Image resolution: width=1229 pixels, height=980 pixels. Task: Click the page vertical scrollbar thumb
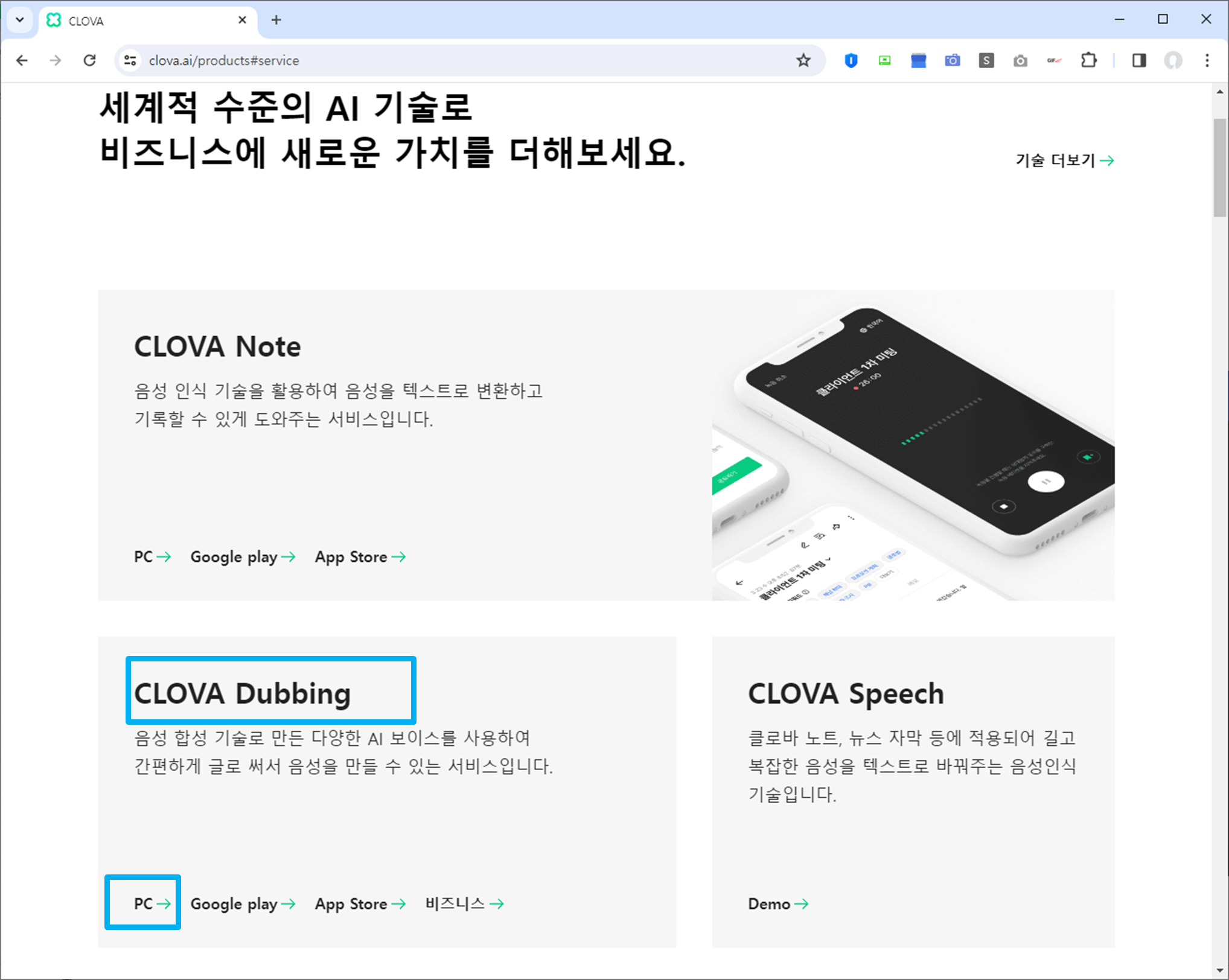click(x=1220, y=168)
